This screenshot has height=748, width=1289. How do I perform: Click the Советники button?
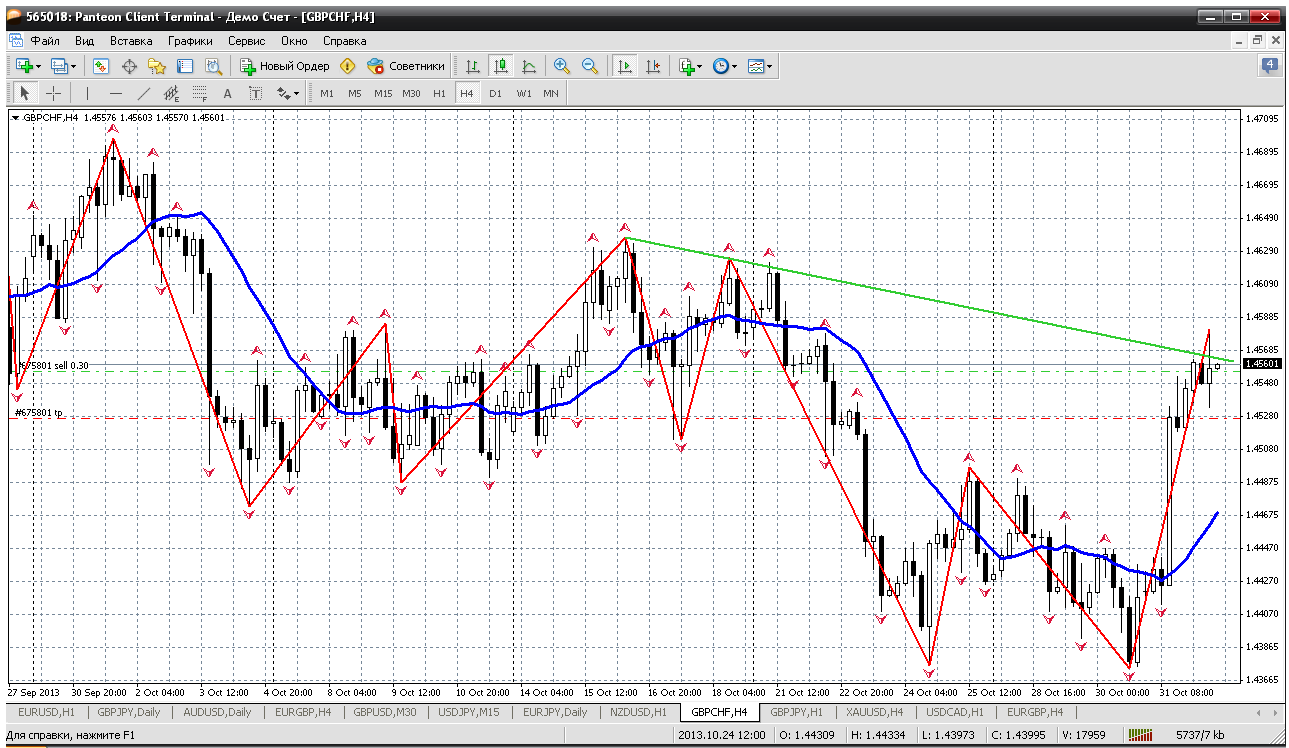406,66
